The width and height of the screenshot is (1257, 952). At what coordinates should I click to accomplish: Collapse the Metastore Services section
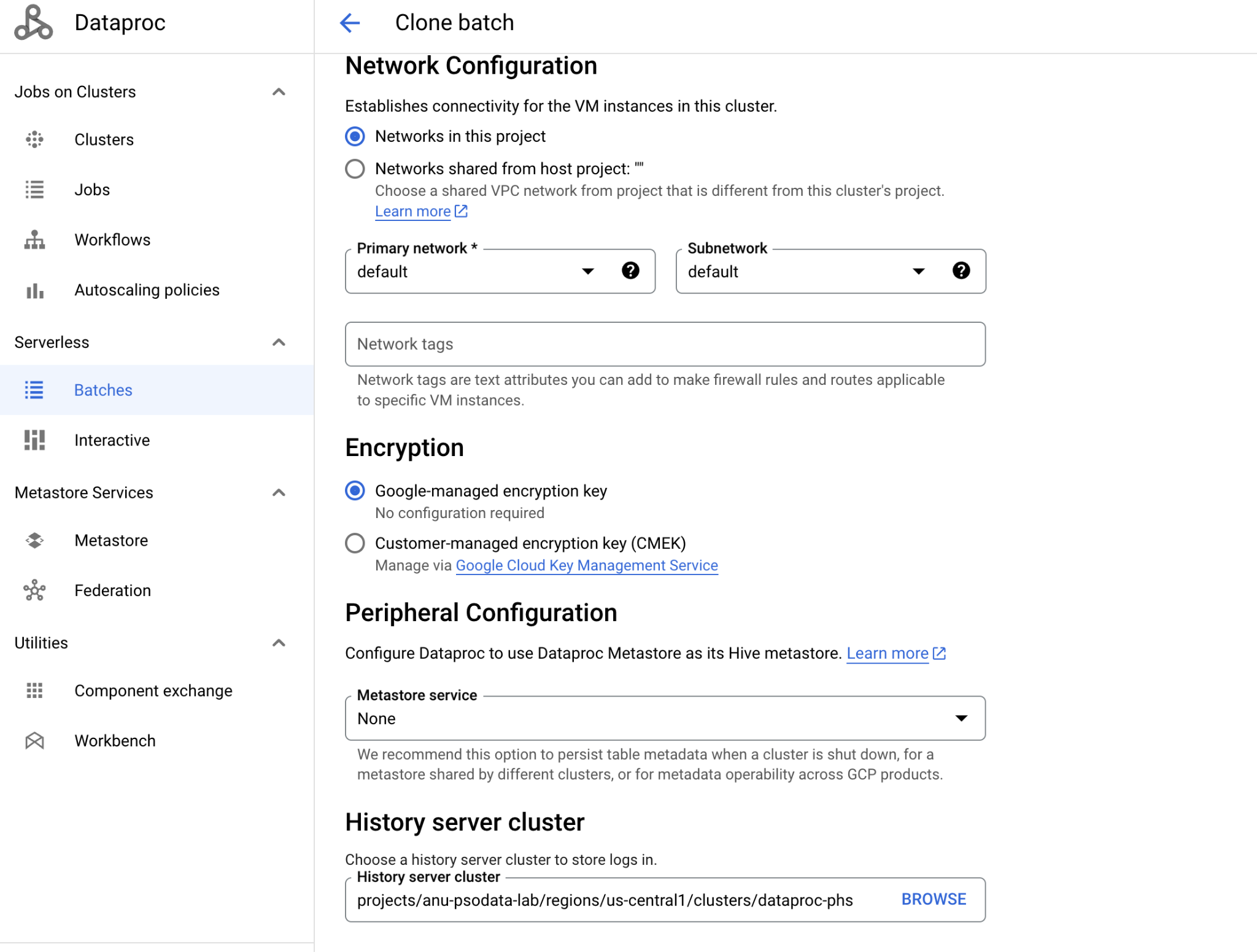(279, 491)
